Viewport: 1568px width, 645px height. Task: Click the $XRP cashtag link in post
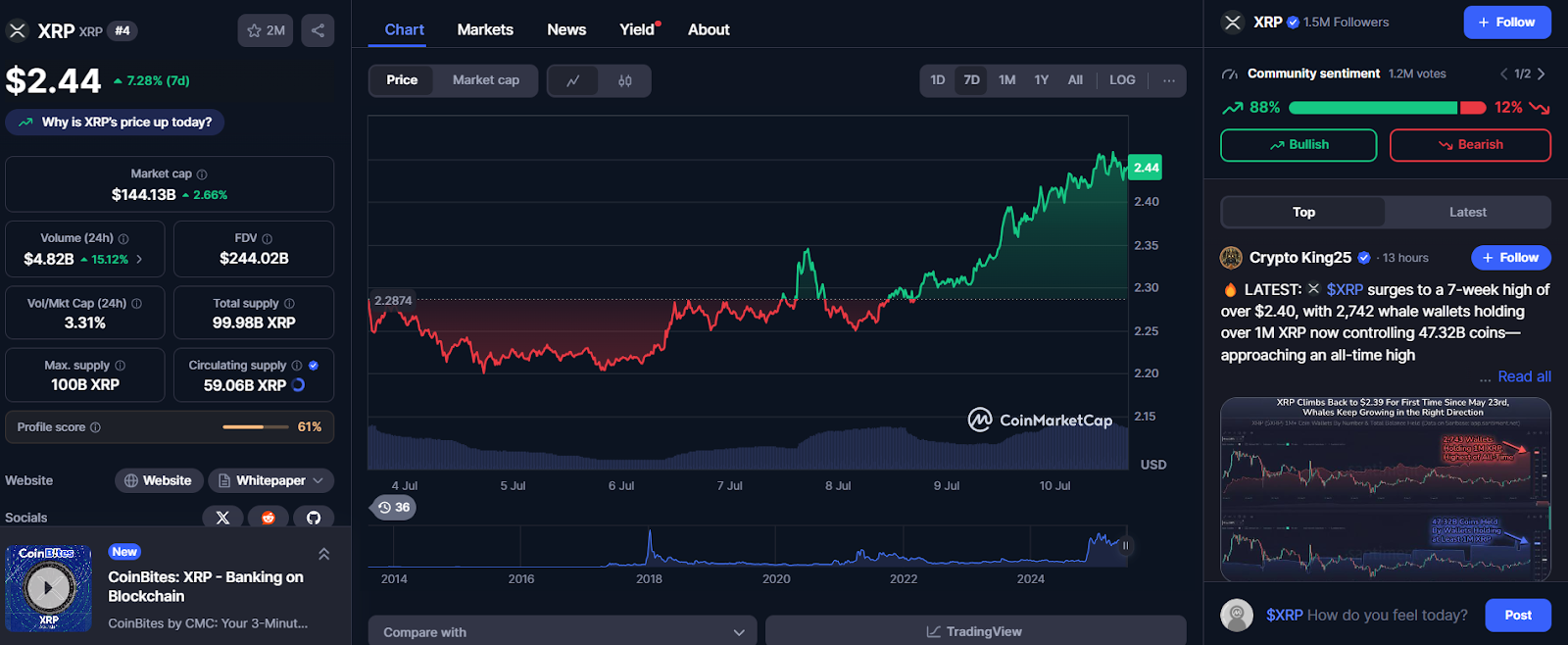click(x=1345, y=289)
